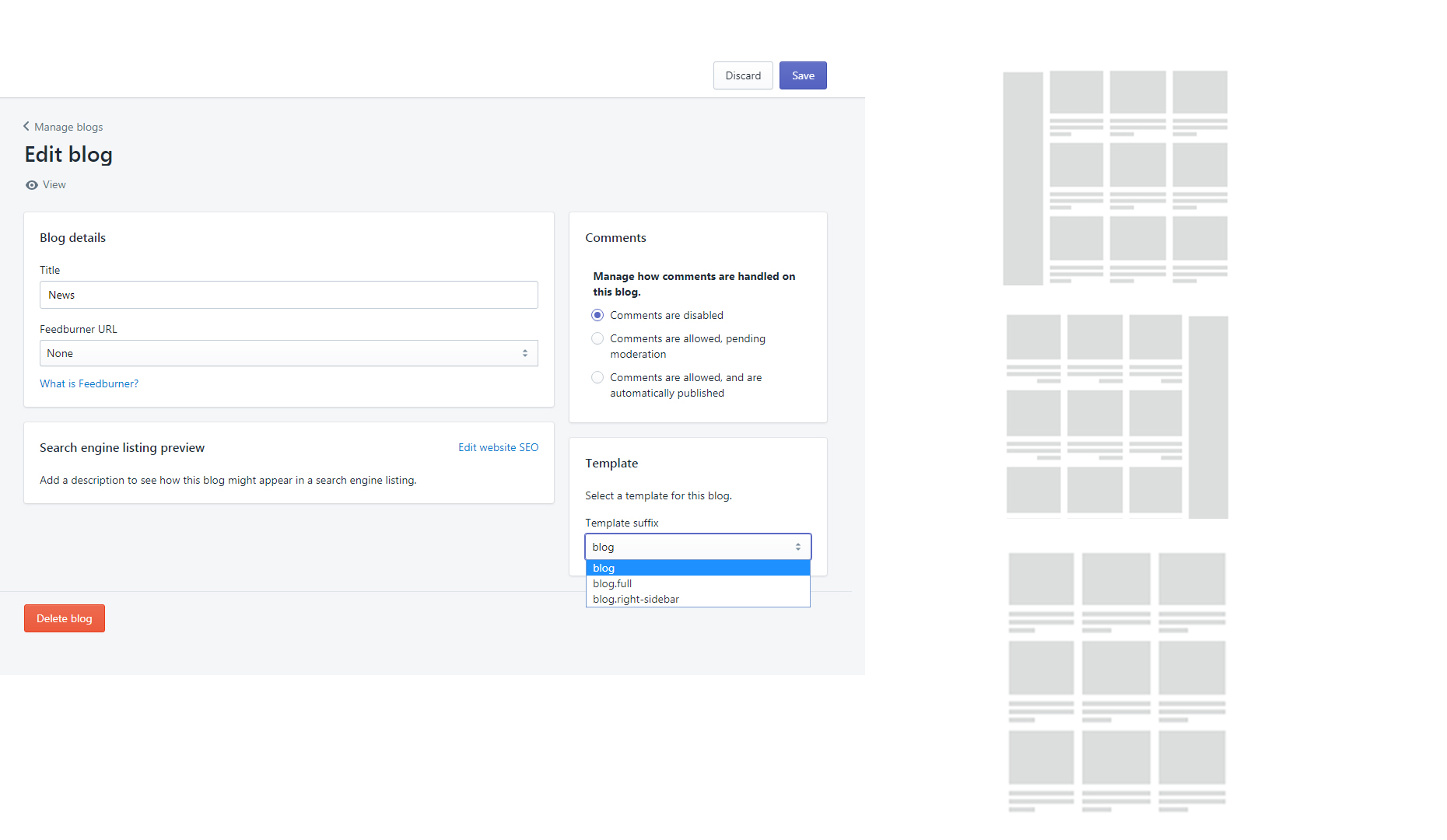Screen dimensions: 1447x840
Task: Click the eye icon beside View
Action: [32, 185]
